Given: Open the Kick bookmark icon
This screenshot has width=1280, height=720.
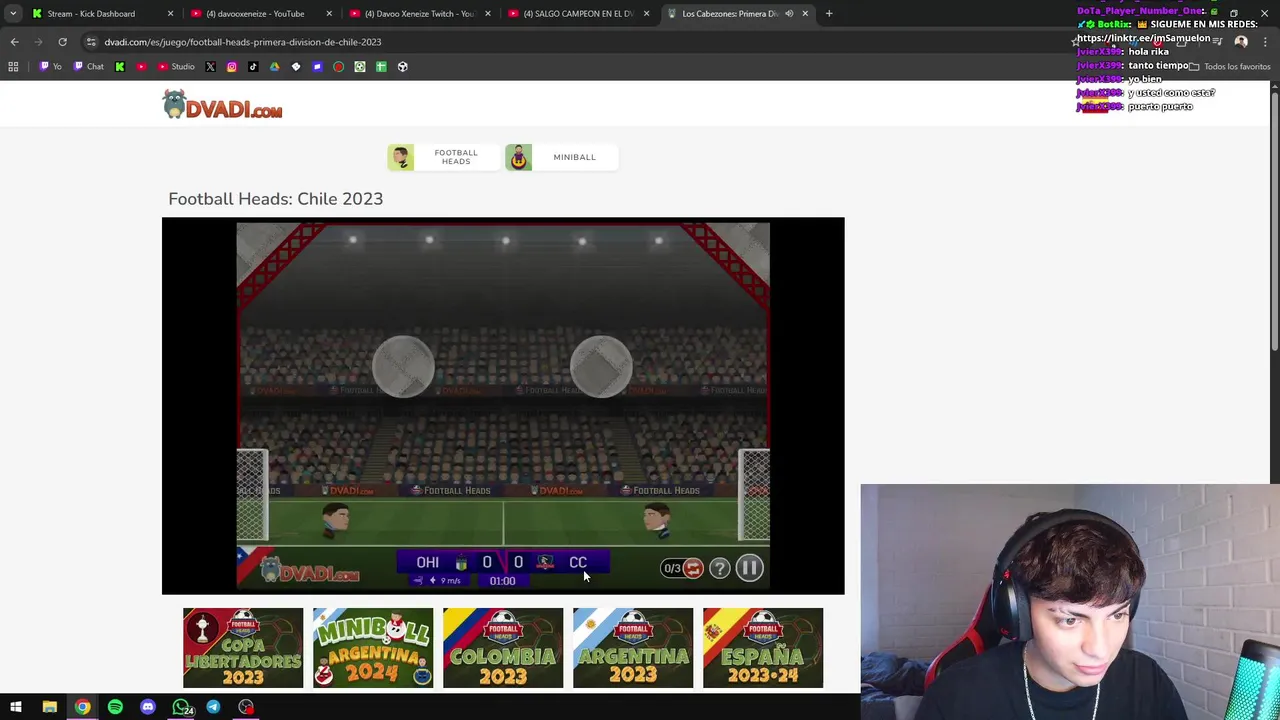Looking at the screenshot, I should [120, 67].
